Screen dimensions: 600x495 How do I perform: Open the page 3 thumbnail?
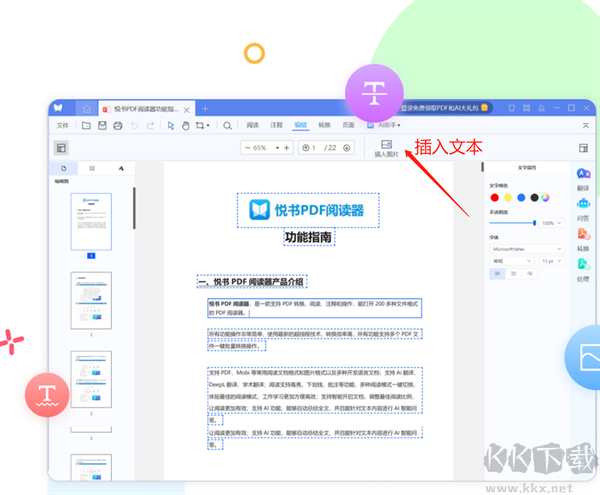91,379
